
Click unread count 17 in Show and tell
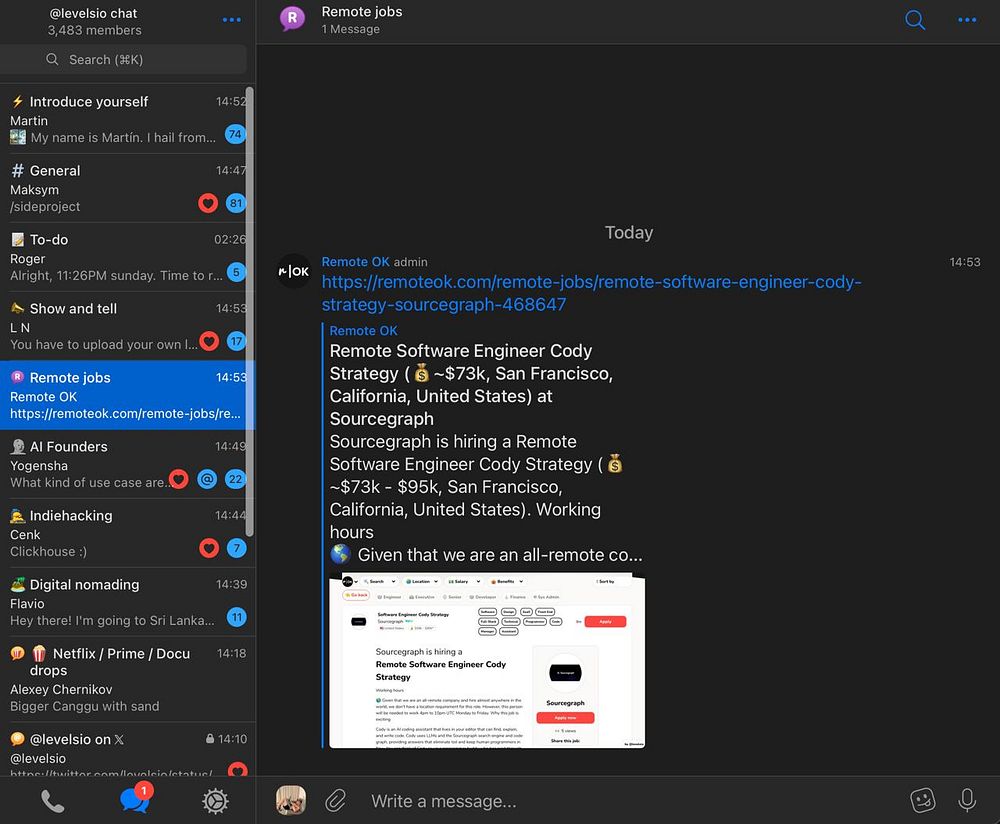[237, 341]
